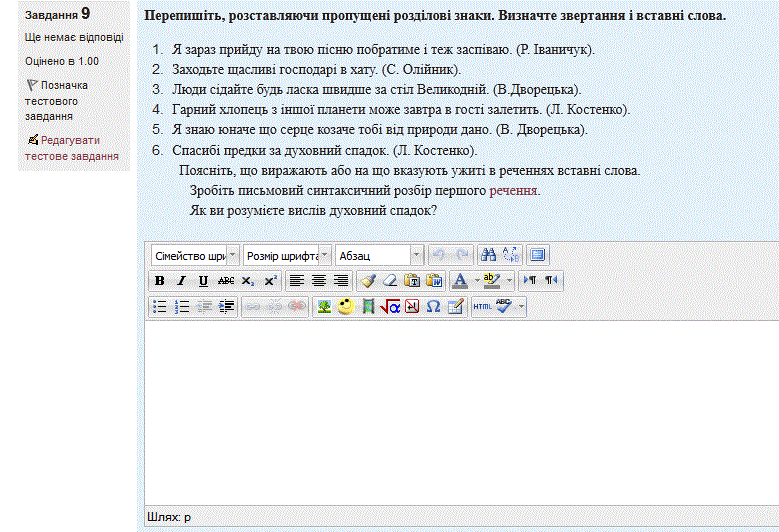The image size is (779, 532).
Task: Decrease indent (outdent) of paragraph
Action: 204,306
